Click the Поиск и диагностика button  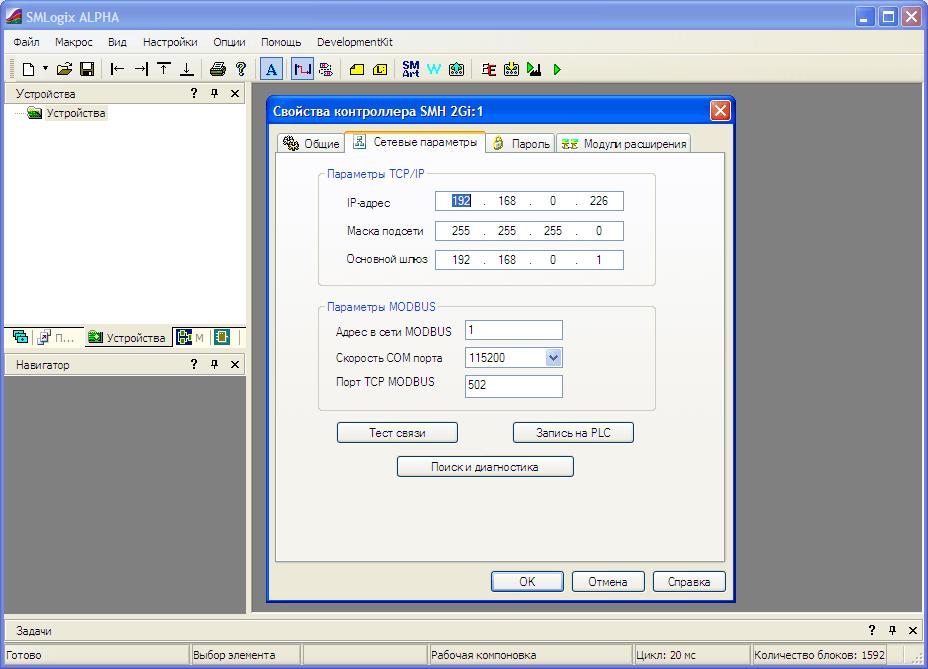[x=485, y=467]
